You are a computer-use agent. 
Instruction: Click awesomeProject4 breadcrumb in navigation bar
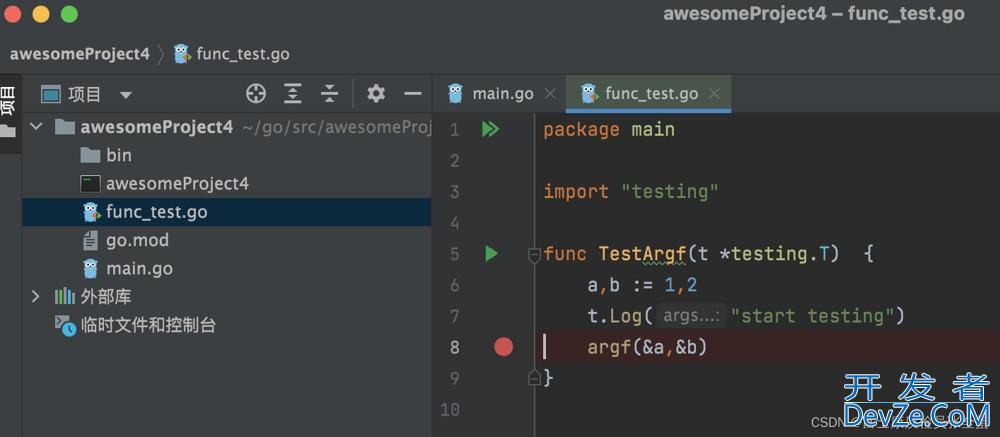click(x=80, y=54)
